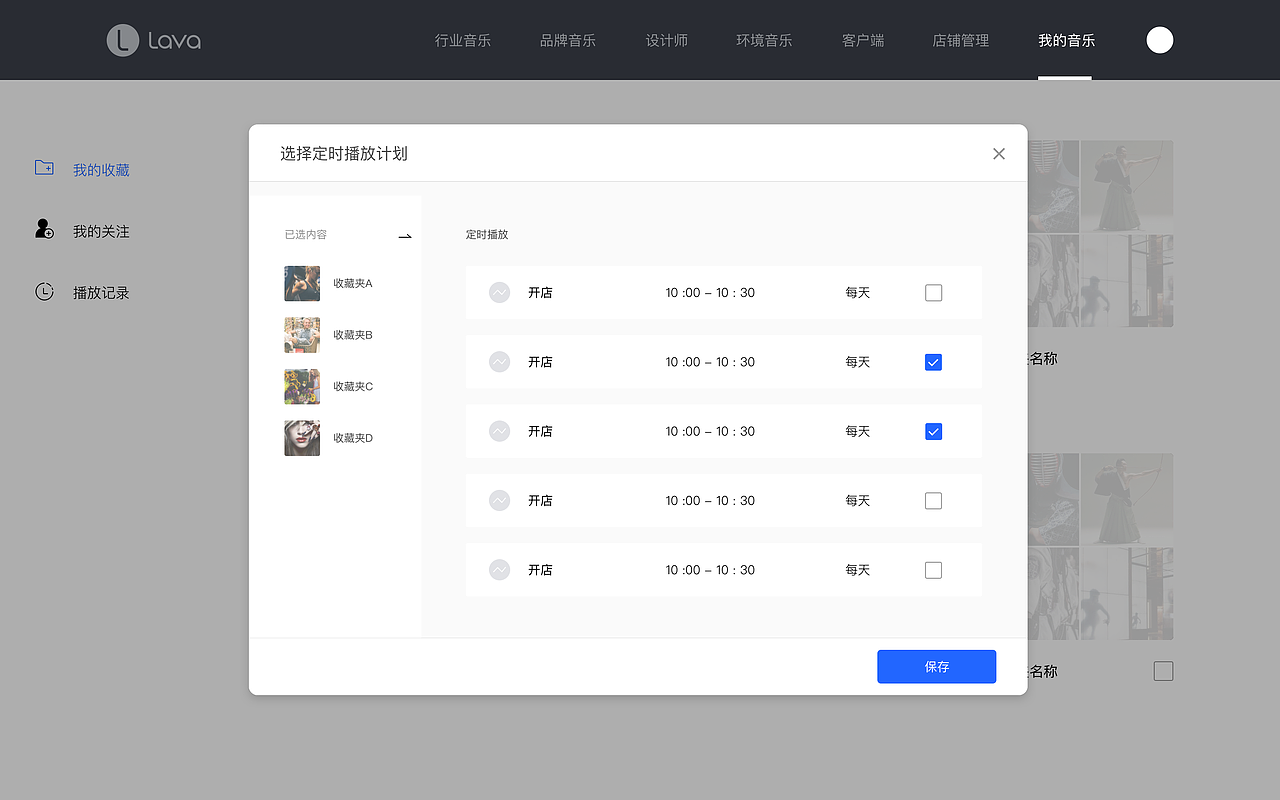Select the 收藏夹C label
This screenshot has height=800, width=1280.
(x=353, y=386)
